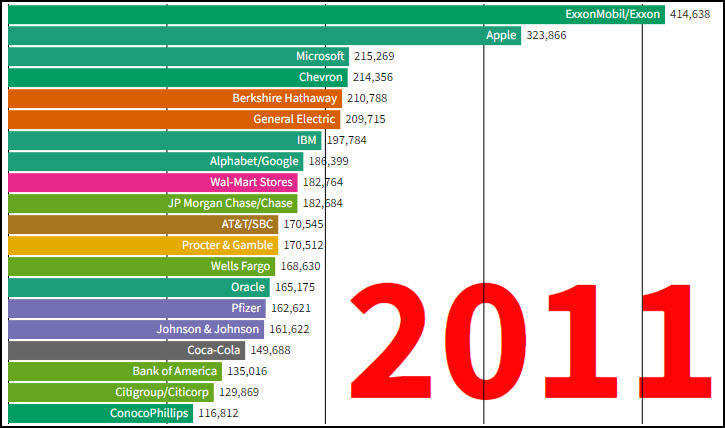Click the value 210,788

pyautogui.click(x=367, y=98)
